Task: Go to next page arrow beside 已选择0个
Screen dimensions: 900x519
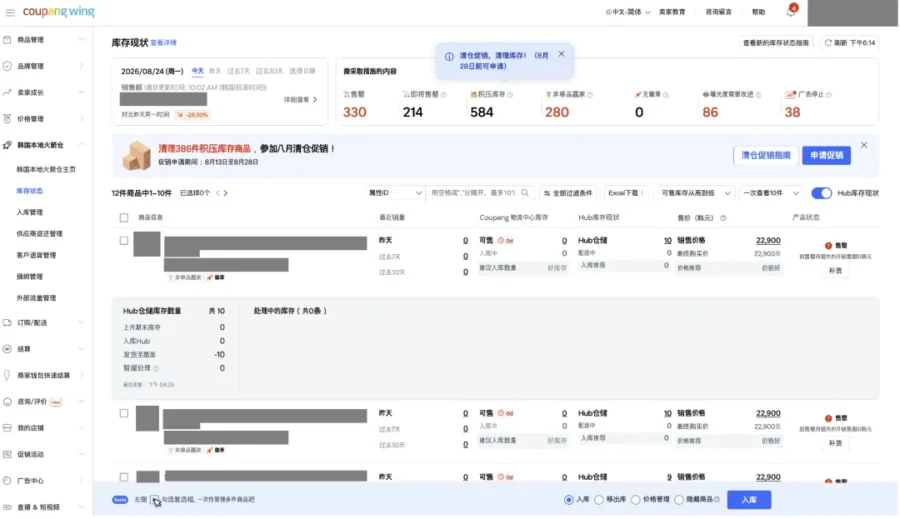Action: click(x=226, y=193)
